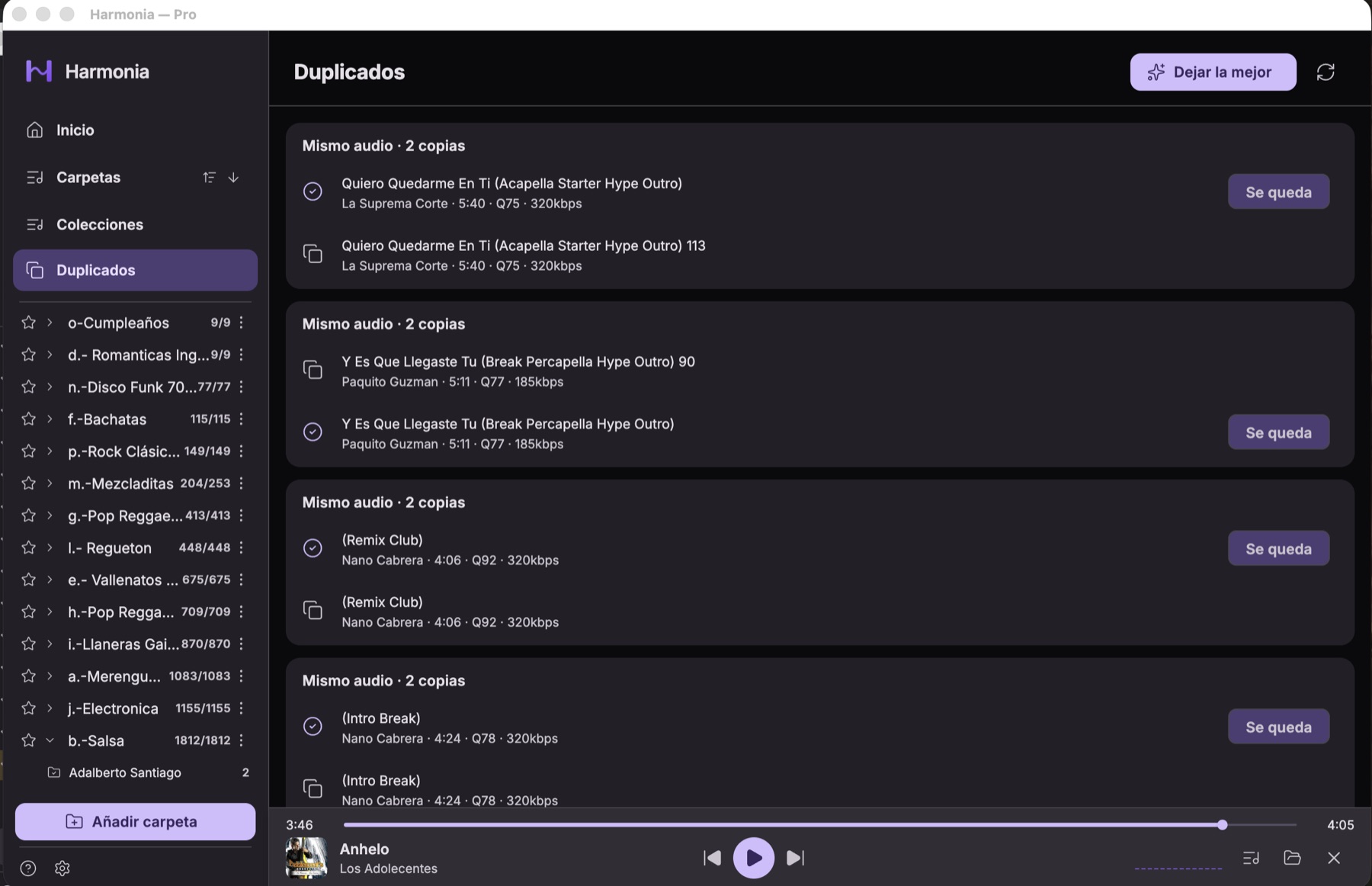Image resolution: width=1372 pixels, height=886 pixels.
Task: Click the Harmonia logo
Action: click(39, 71)
